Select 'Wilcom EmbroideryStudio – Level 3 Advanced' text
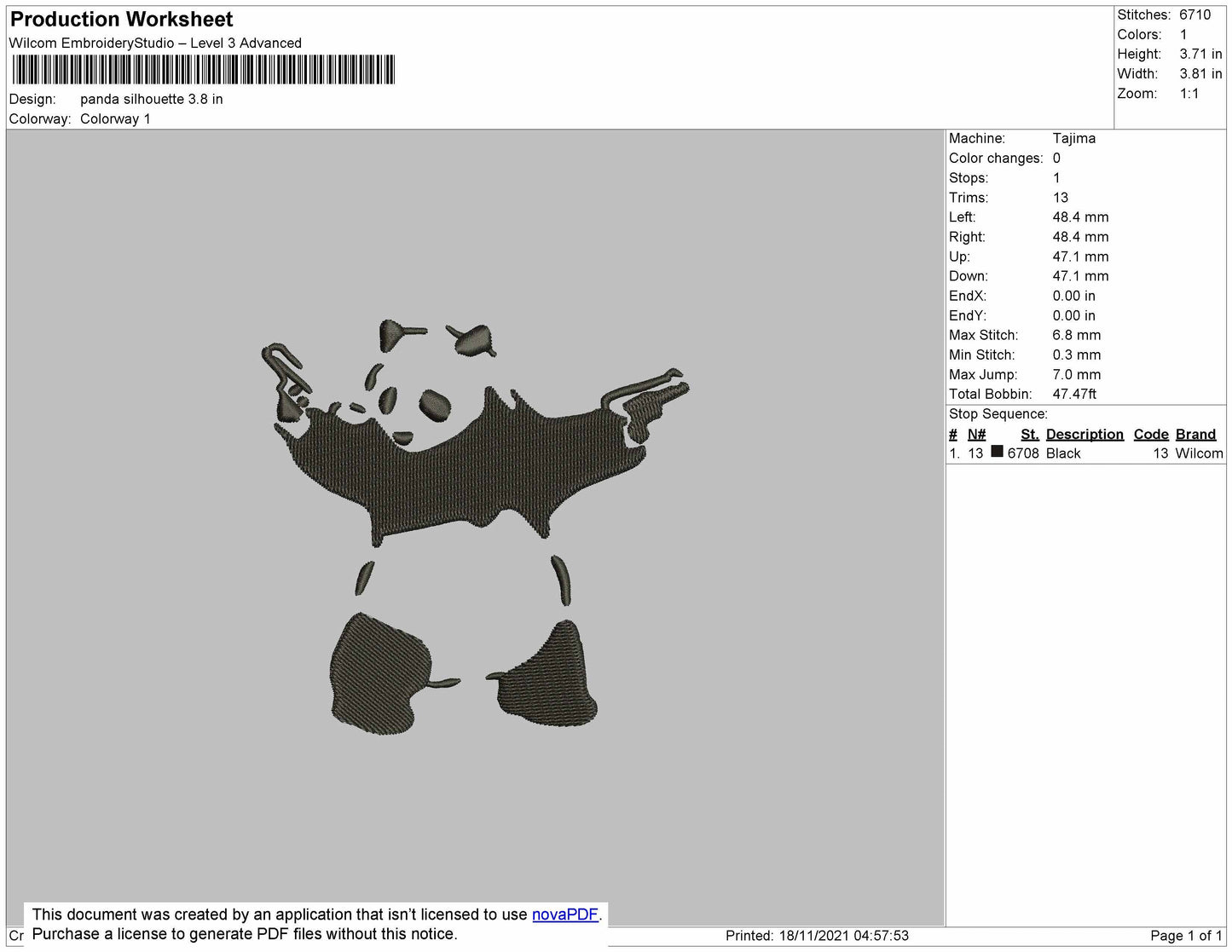 [x=155, y=43]
